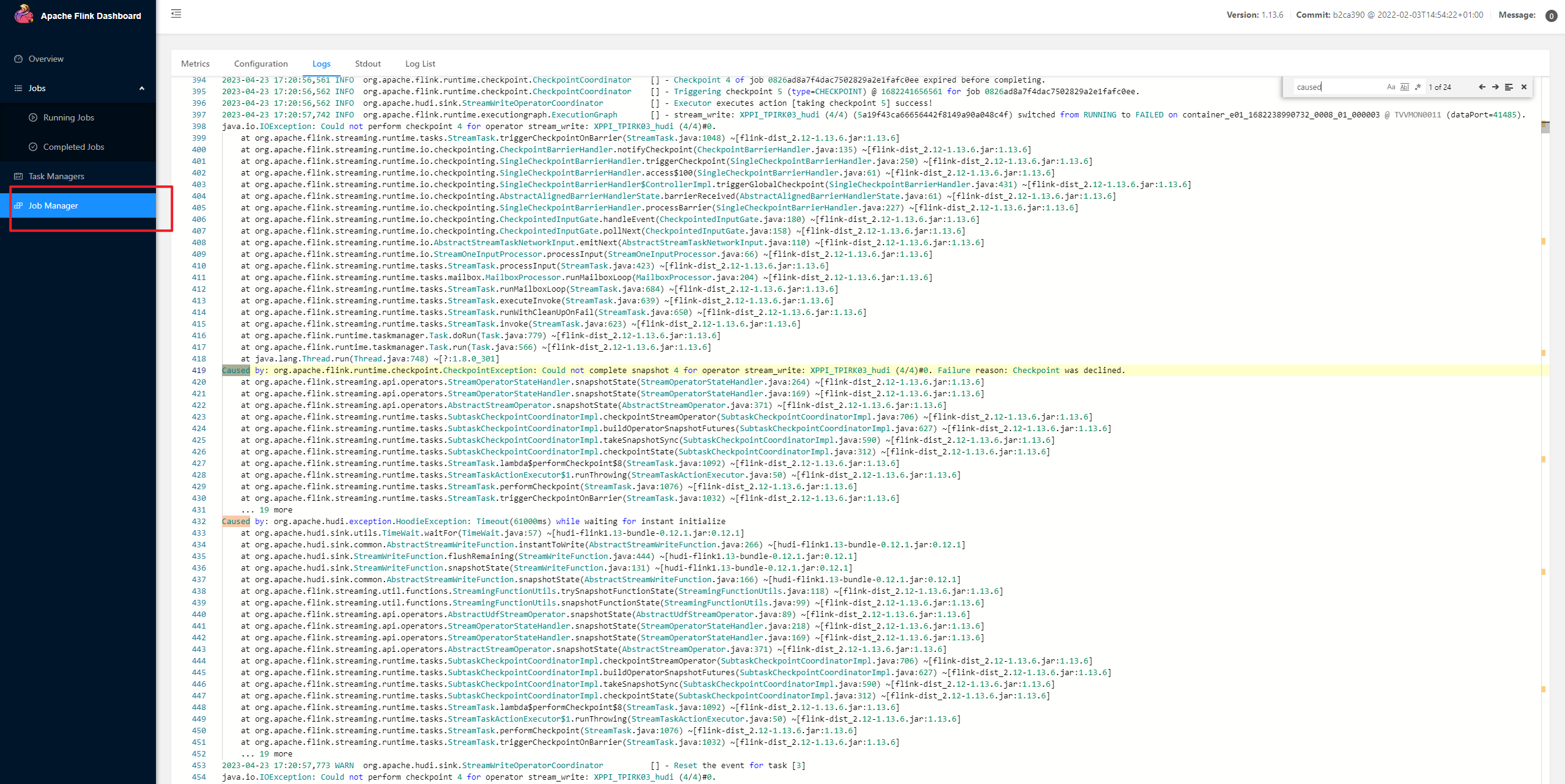Click '1 of 24' match counter
This screenshot has width=1565, height=784.
pyautogui.click(x=1440, y=87)
